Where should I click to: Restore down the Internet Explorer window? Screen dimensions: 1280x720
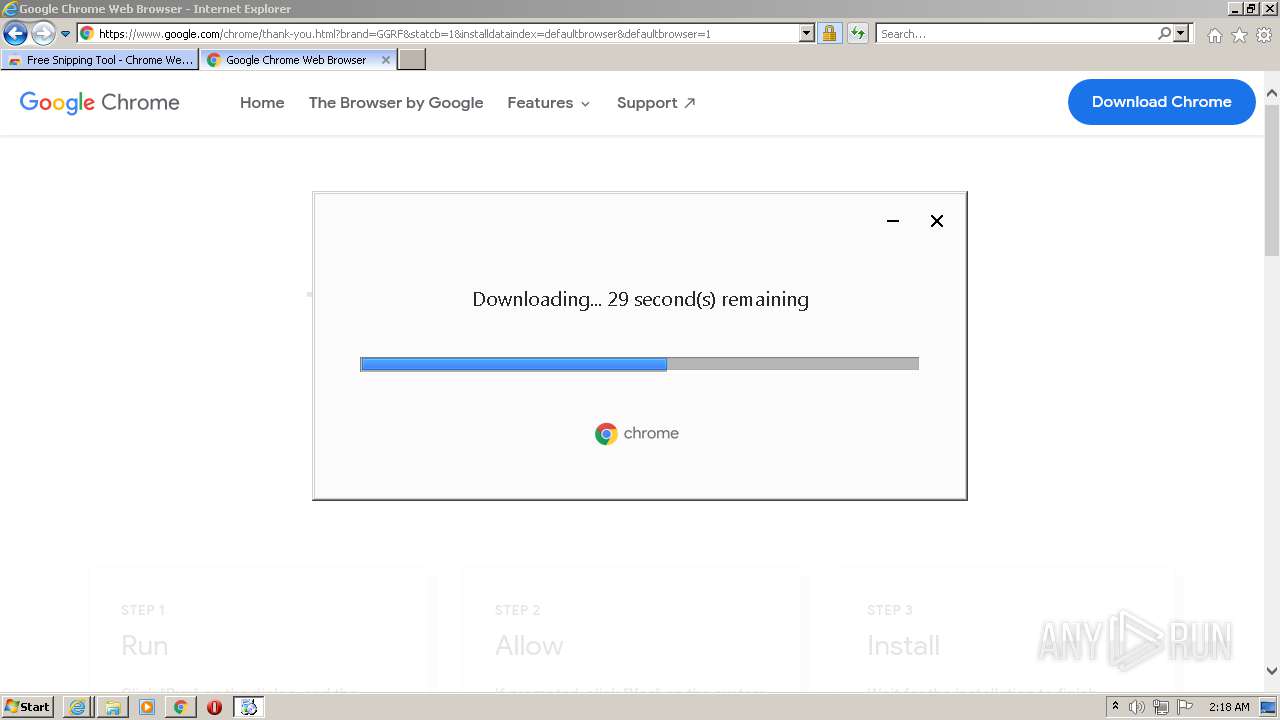(1251, 8)
